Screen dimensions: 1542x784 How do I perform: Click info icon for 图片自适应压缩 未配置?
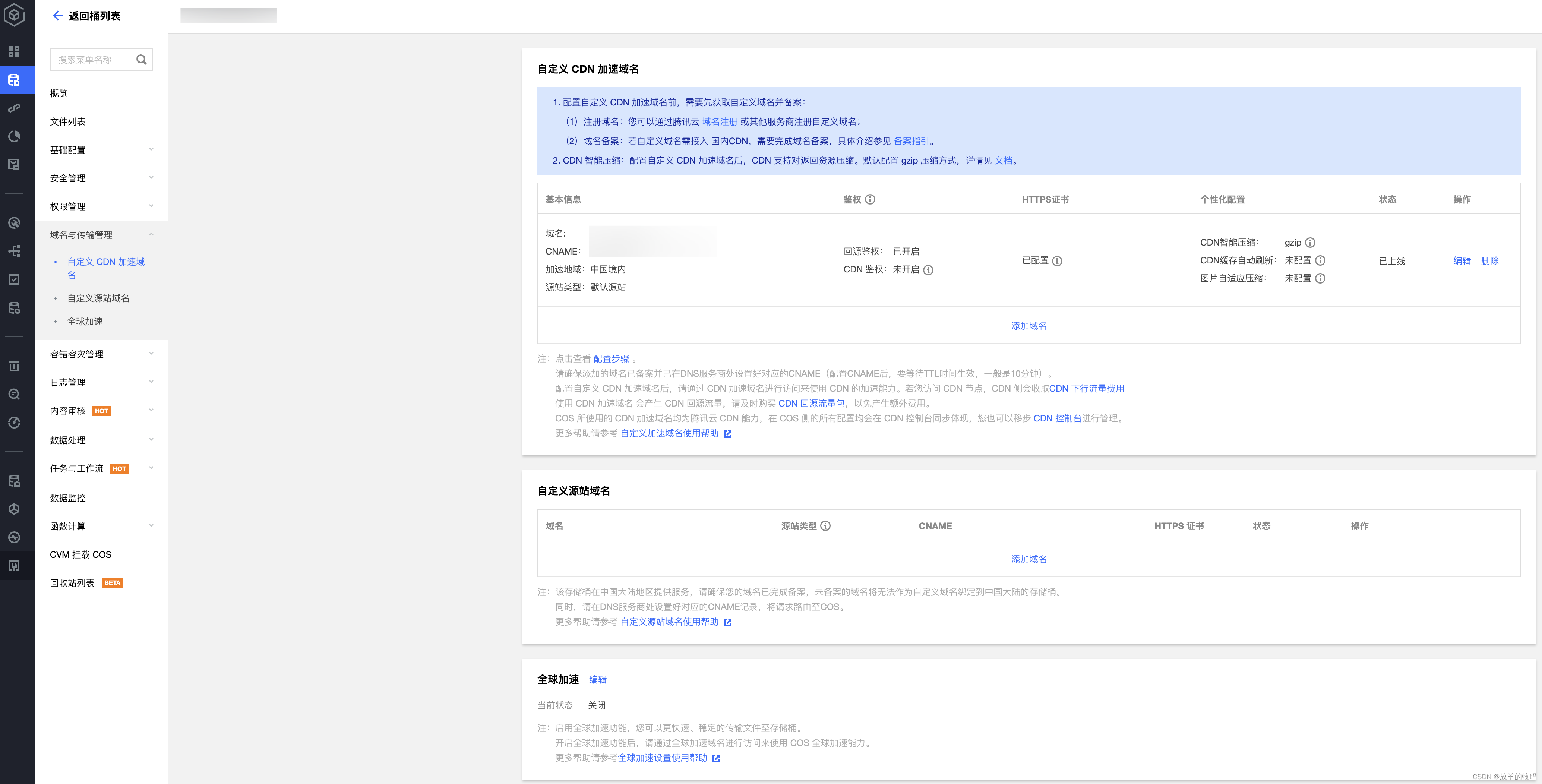(x=1320, y=278)
